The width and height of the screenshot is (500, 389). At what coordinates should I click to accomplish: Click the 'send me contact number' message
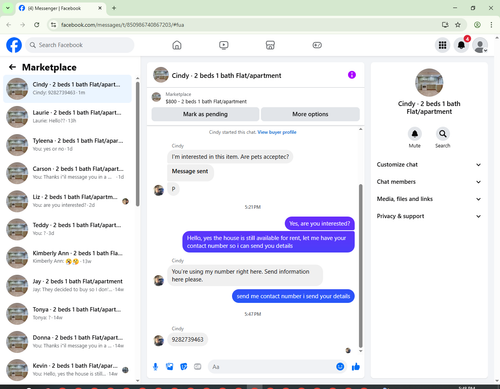click(x=293, y=296)
